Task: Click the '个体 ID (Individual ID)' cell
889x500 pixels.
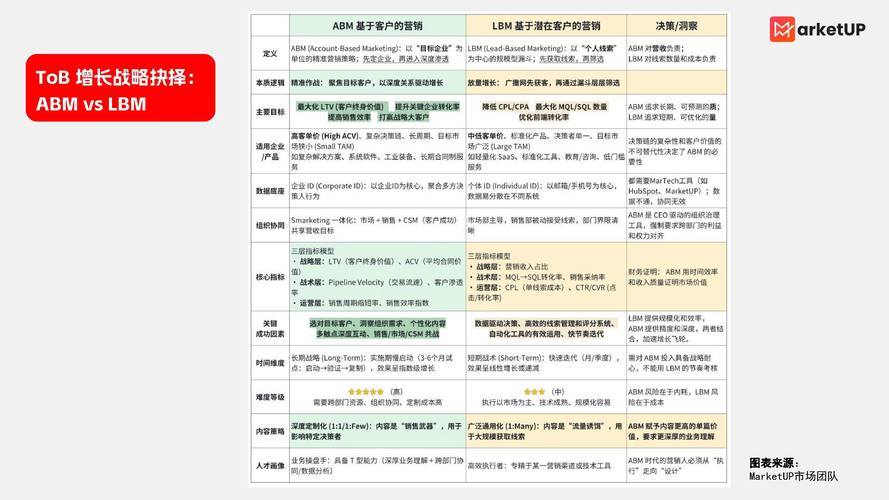Action: point(546,191)
